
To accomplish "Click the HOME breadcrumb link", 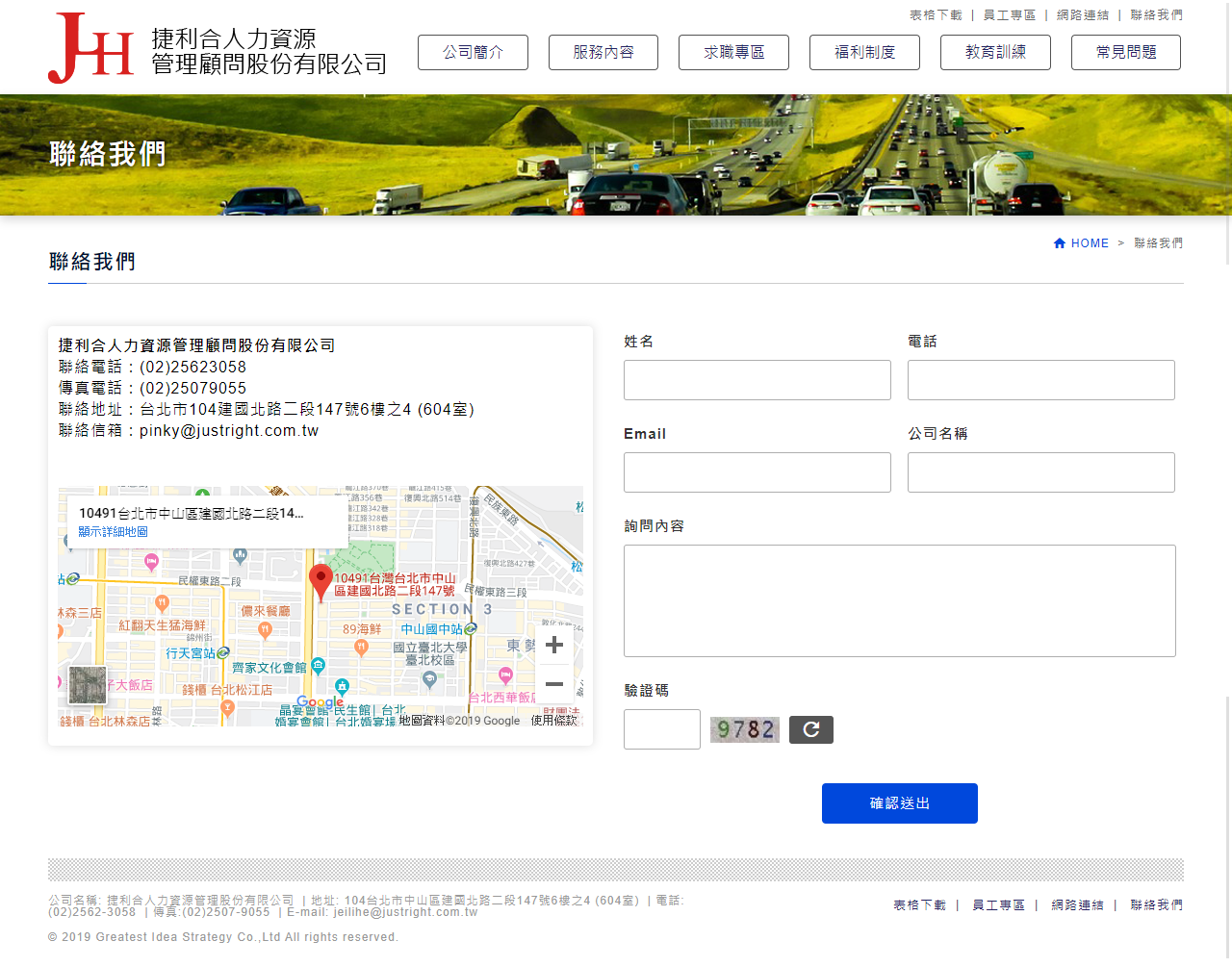I will click(1090, 243).
